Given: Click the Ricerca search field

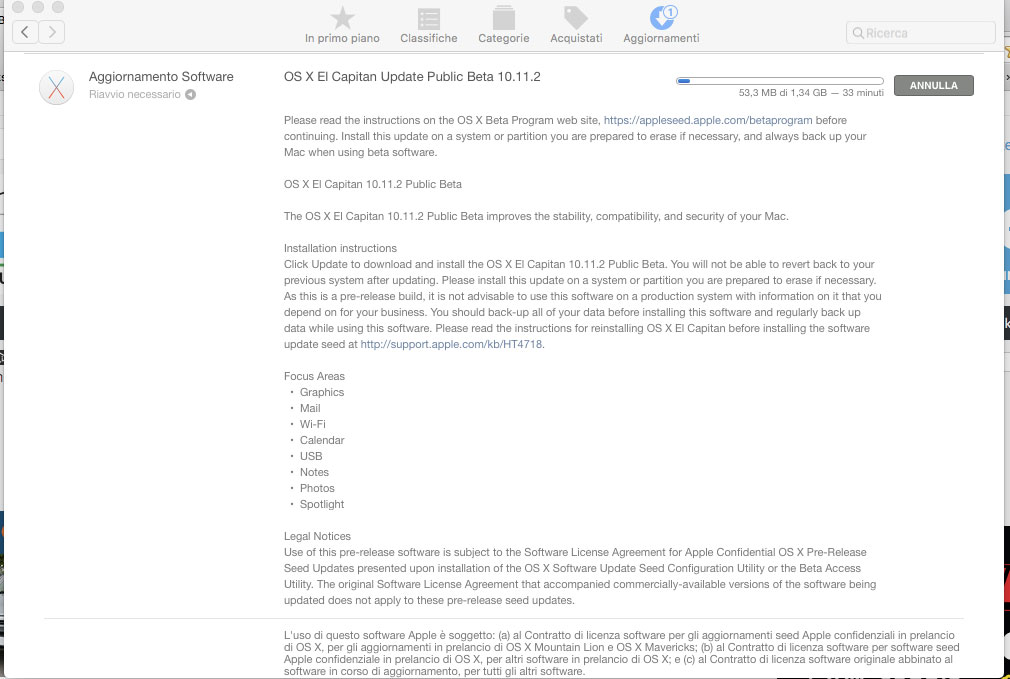Looking at the screenshot, I should [920, 33].
